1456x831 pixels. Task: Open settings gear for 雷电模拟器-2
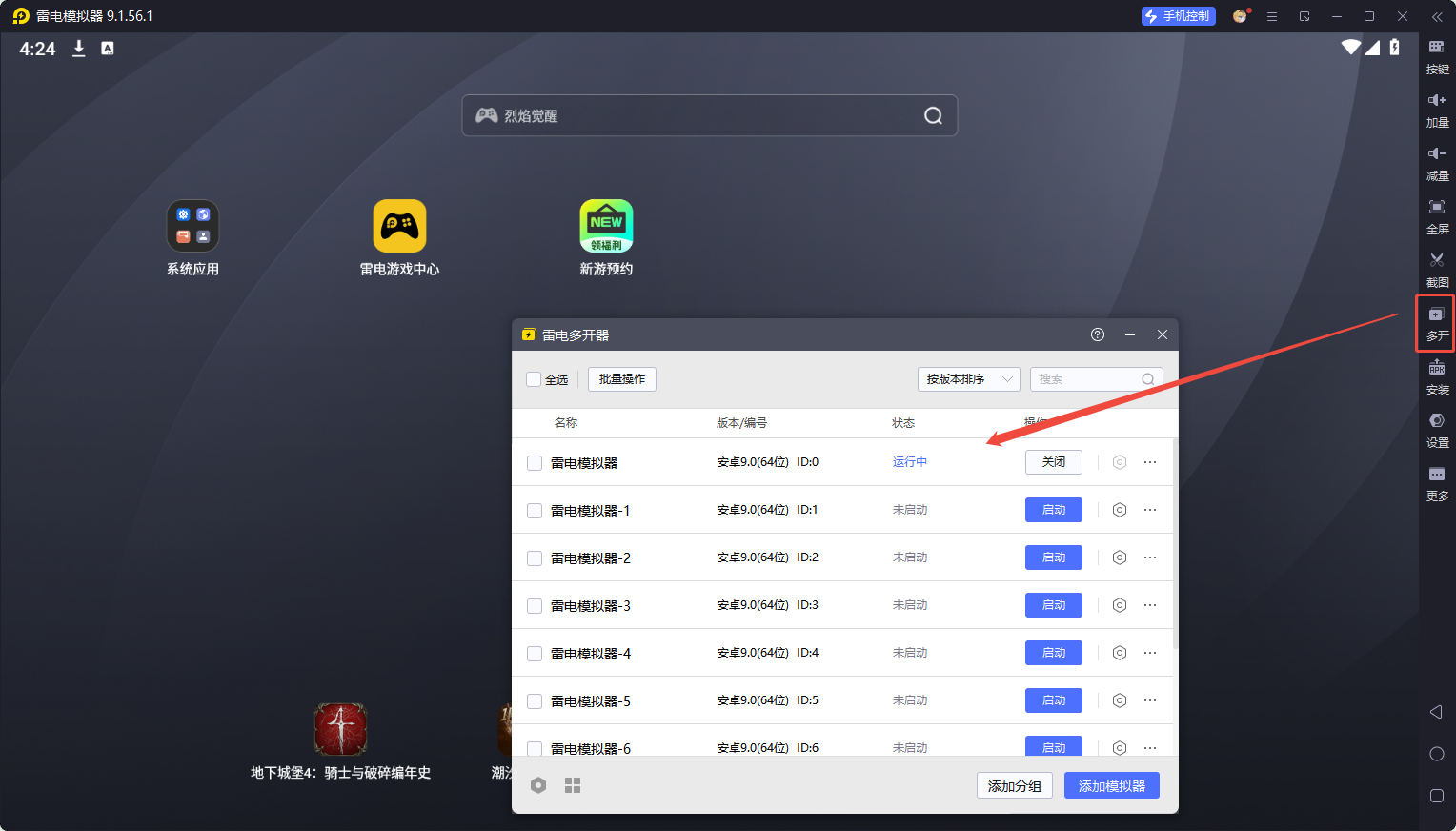click(1120, 557)
